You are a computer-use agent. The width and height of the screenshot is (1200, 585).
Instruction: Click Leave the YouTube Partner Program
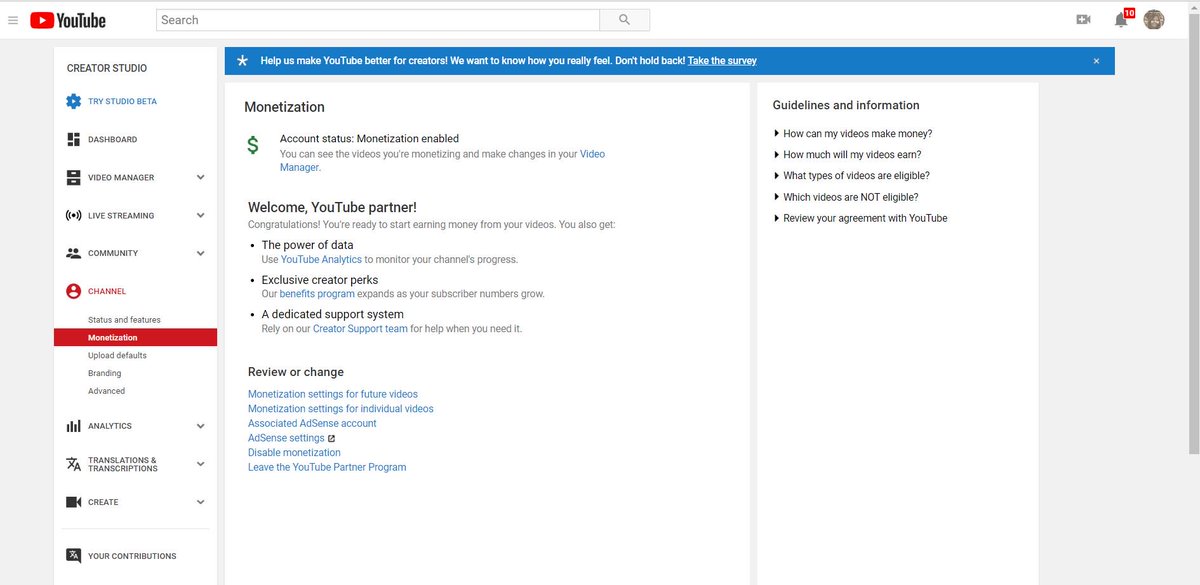(x=327, y=467)
